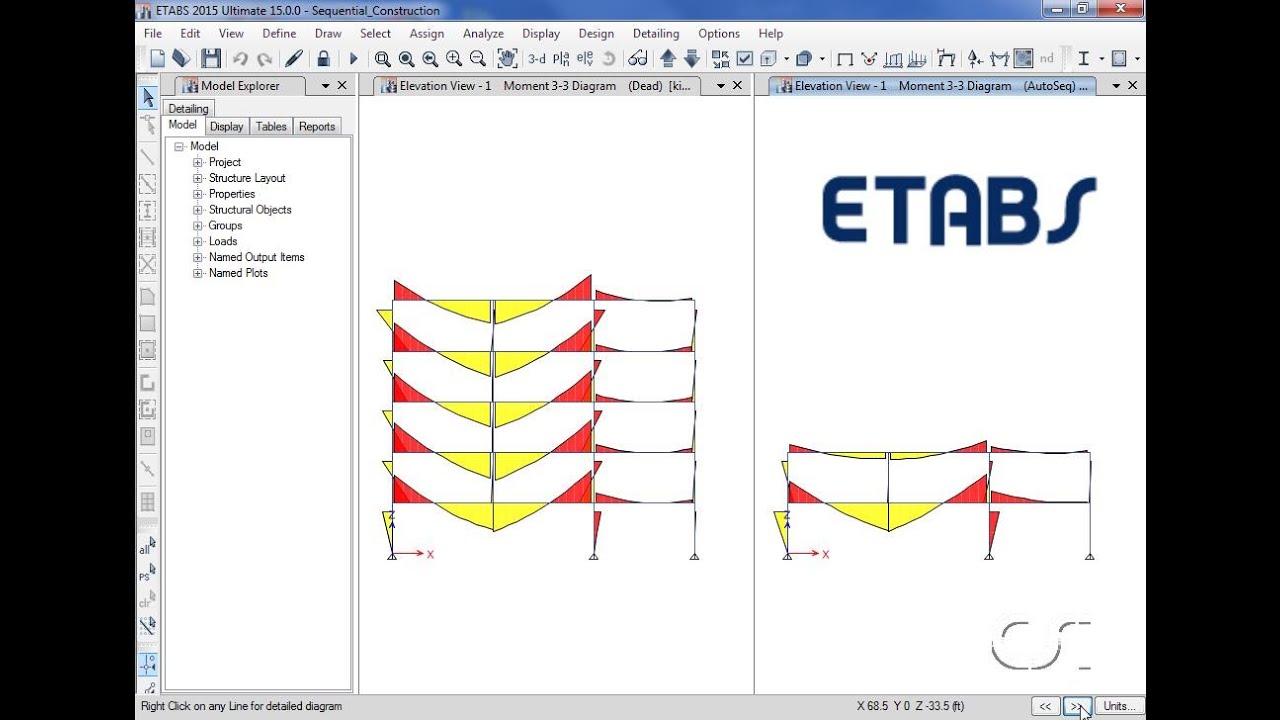Viewport: 1280px width, 720px height.
Task: Select the pointer Select Object tool
Action: point(147,98)
